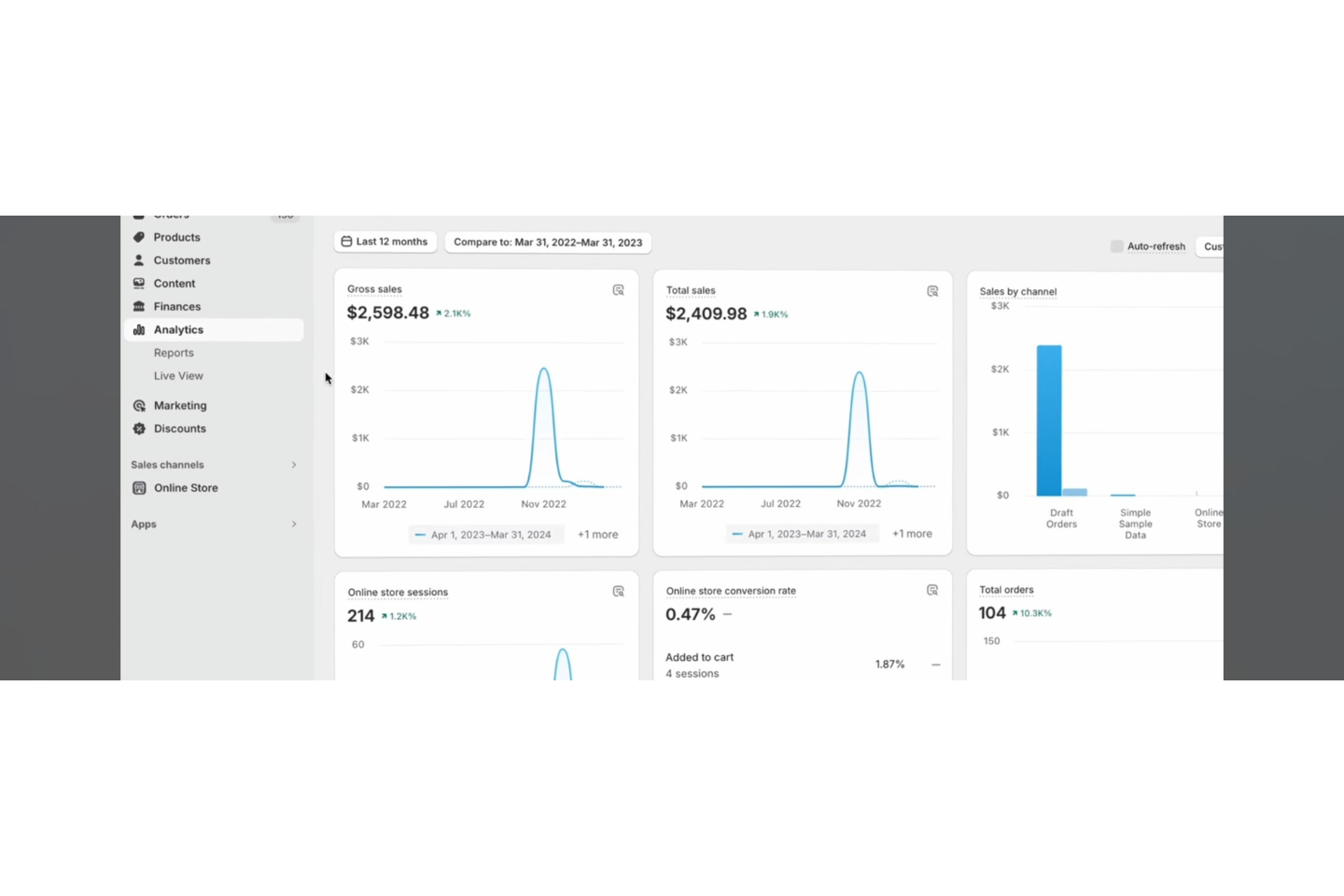Click the 104 total orders value
Screen dimensions: 1344x896
pos(992,613)
